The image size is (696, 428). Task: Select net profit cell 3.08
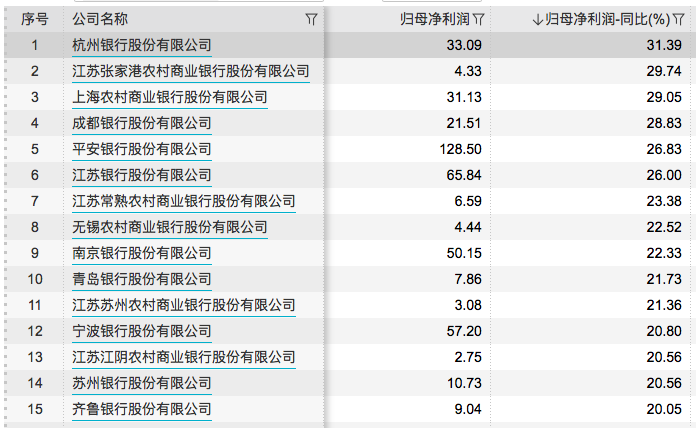pyautogui.click(x=468, y=305)
